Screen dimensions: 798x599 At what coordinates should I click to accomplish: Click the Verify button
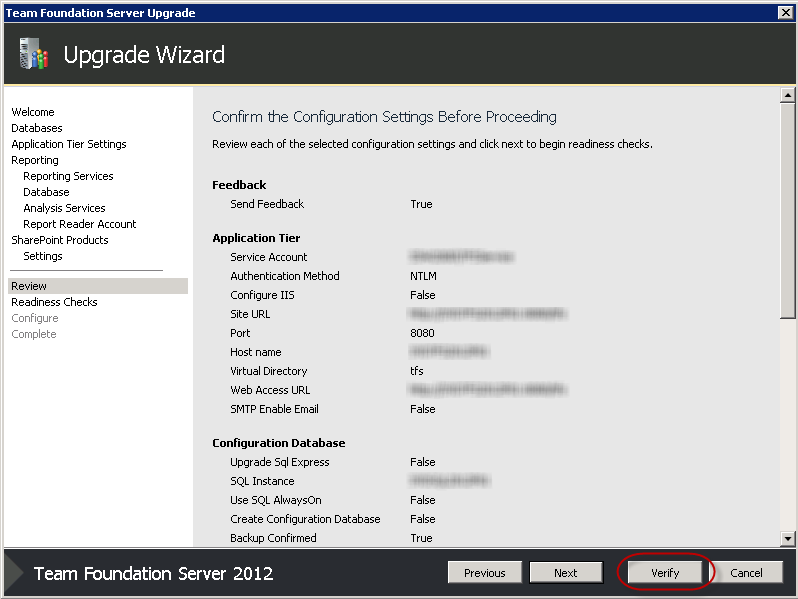point(665,573)
